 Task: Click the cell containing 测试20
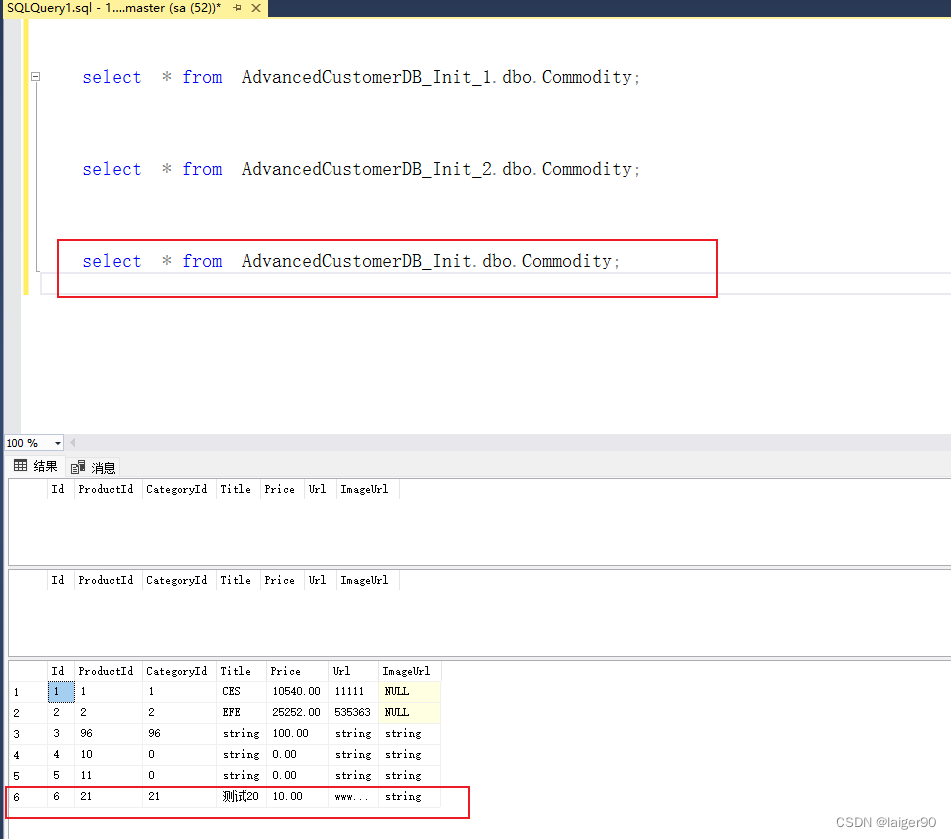(240, 796)
